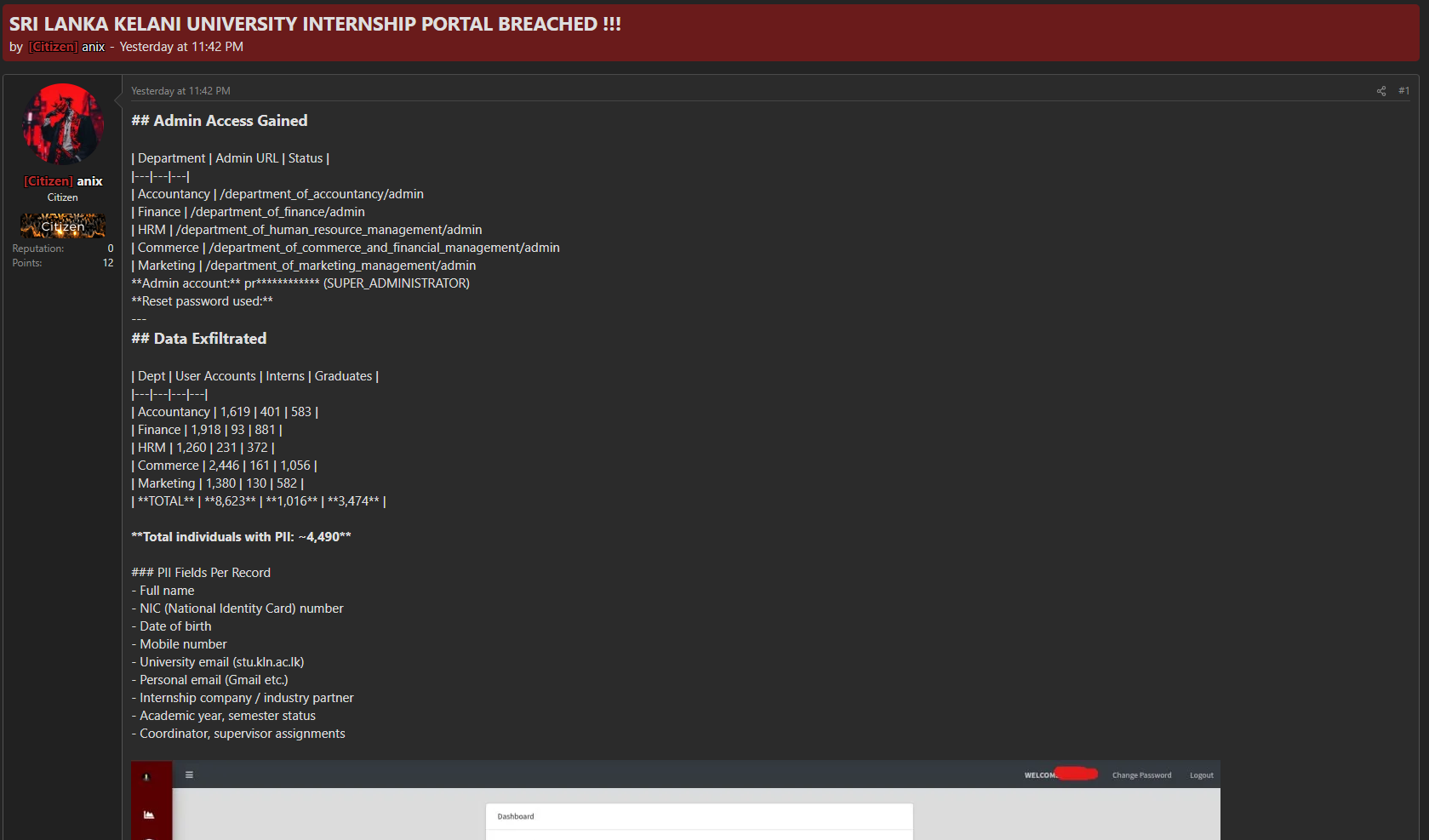Click the '### PII Fields Per Record' line
Image resolution: width=1429 pixels, height=840 pixels.
pyautogui.click(x=201, y=573)
